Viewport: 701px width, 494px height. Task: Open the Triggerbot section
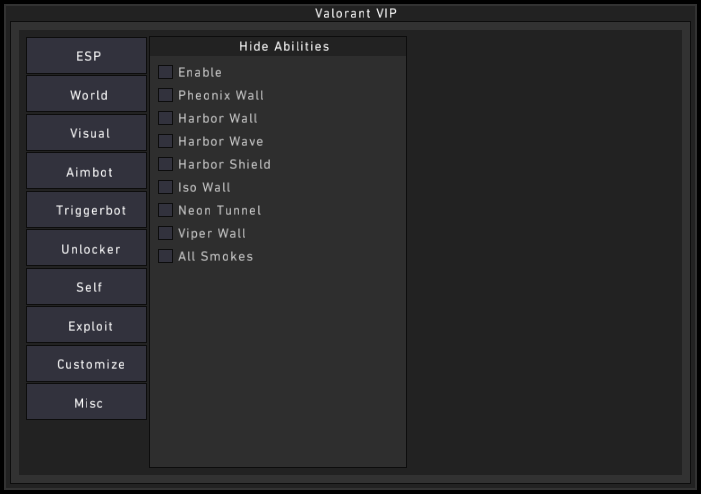87,210
